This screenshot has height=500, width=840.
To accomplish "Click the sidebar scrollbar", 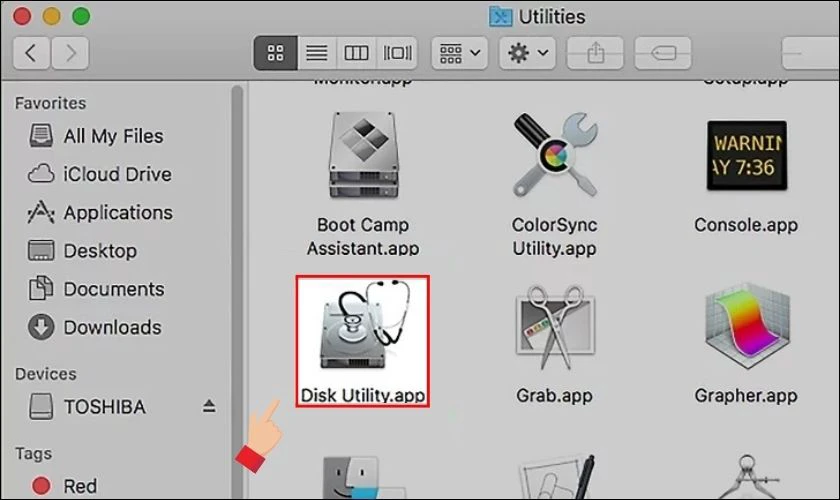I will (x=237, y=292).
